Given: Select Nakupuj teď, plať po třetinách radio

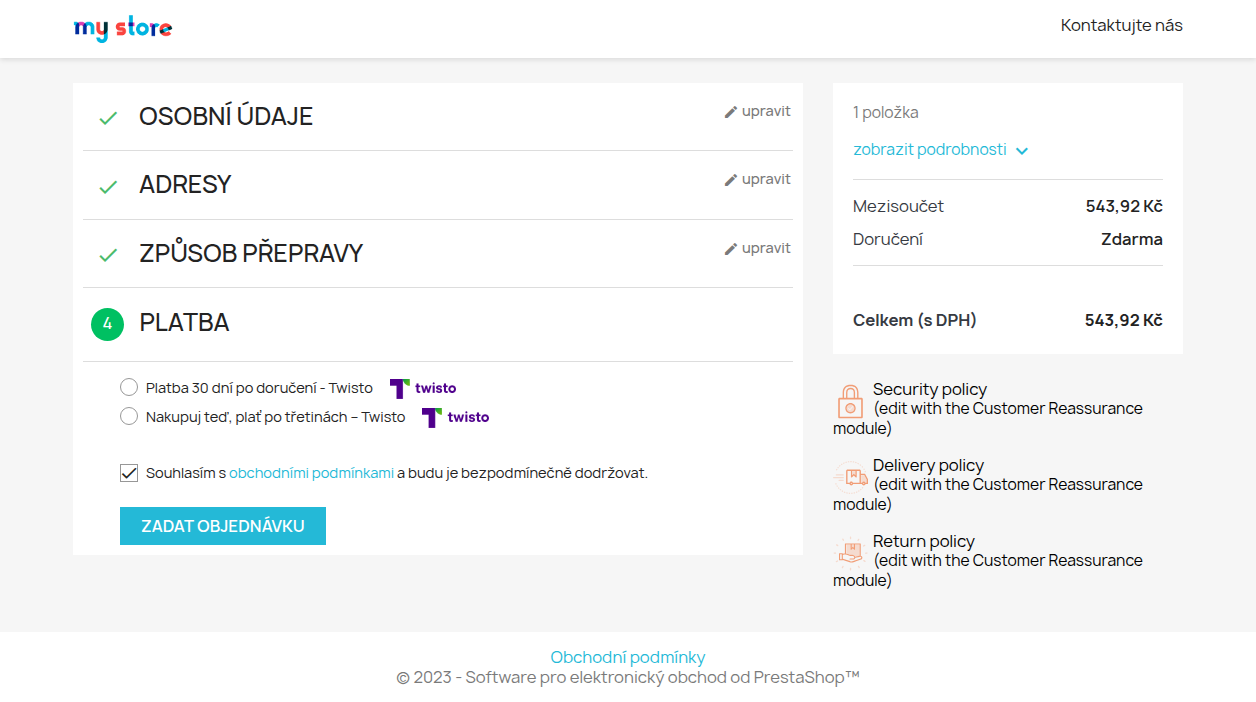Looking at the screenshot, I should pyautogui.click(x=129, y=416).
